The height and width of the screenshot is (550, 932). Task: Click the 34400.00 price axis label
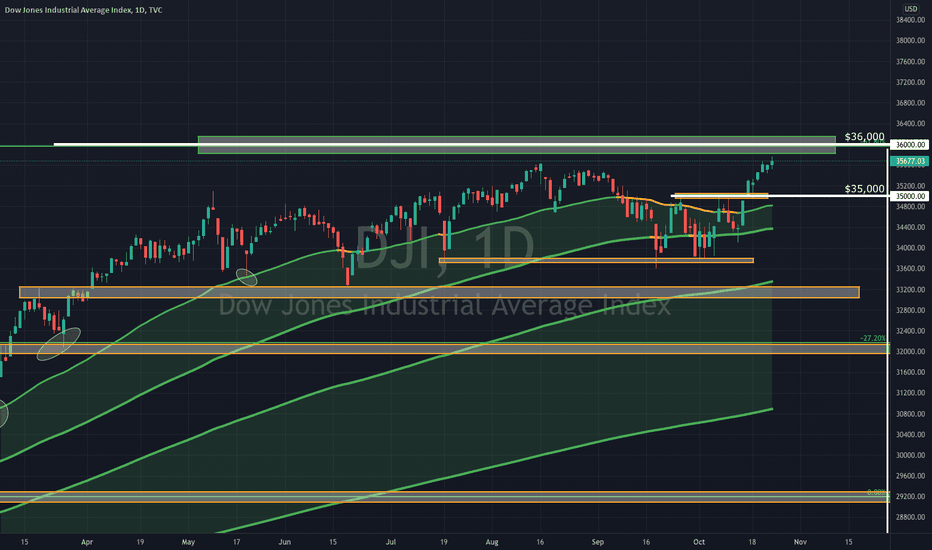point(910,227)
